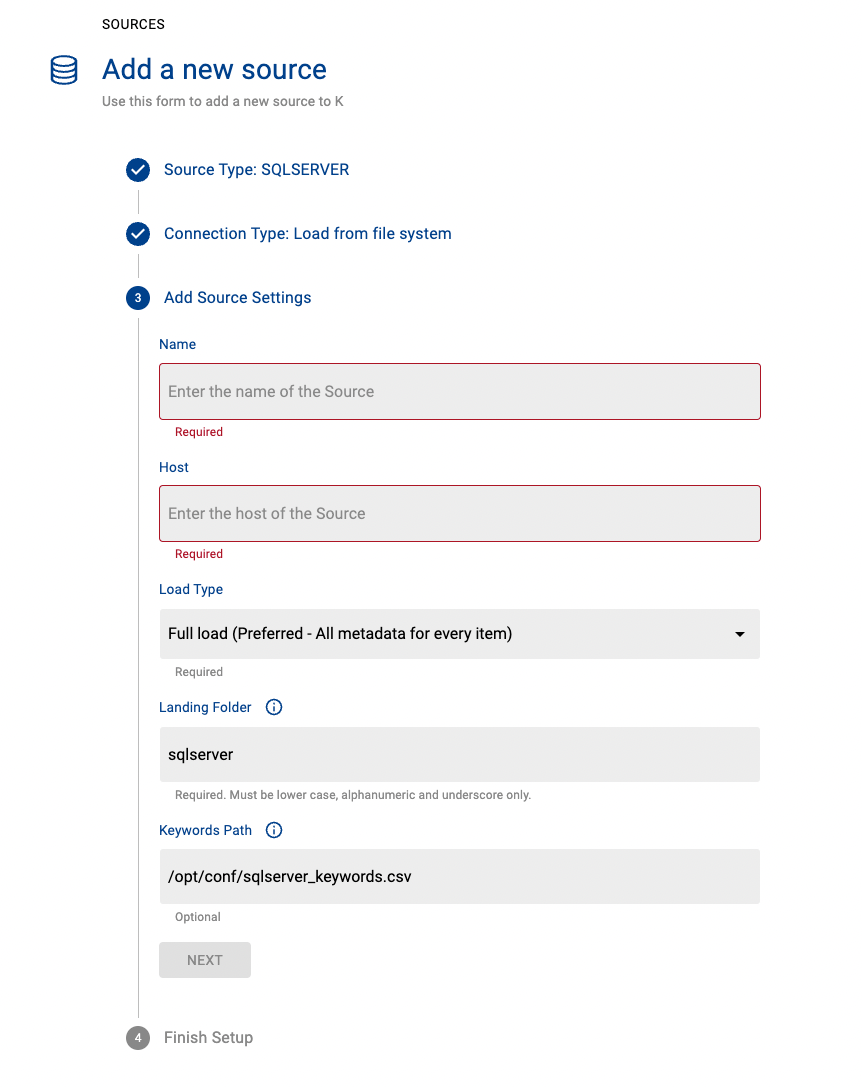Focus the Name input field
The height and width of the screenshot is (1087, 862).
[459, 391]
